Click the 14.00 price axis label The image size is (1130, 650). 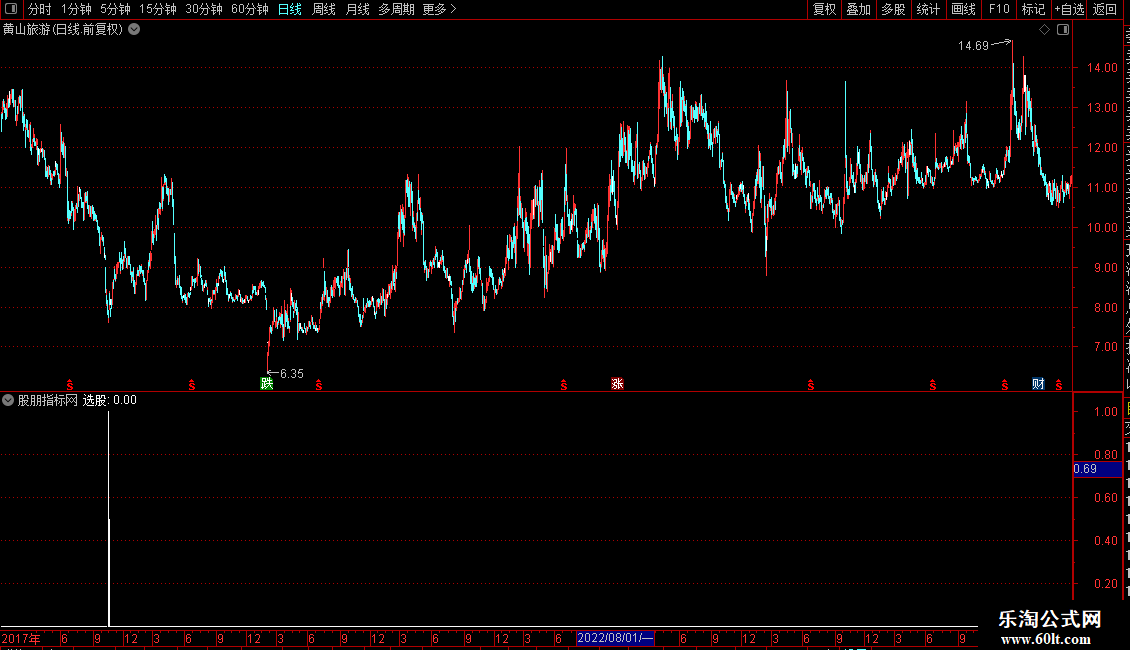coord(1102,68)
